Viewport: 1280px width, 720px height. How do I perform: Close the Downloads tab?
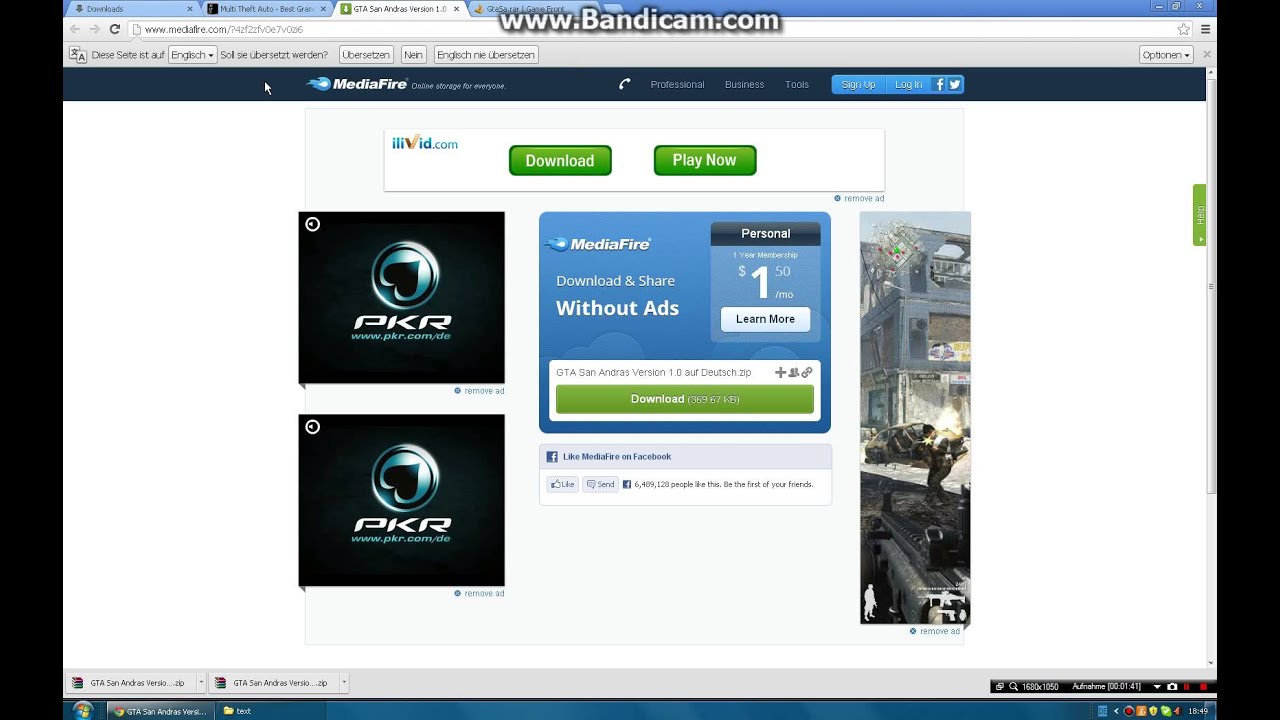tap(190, 9)
